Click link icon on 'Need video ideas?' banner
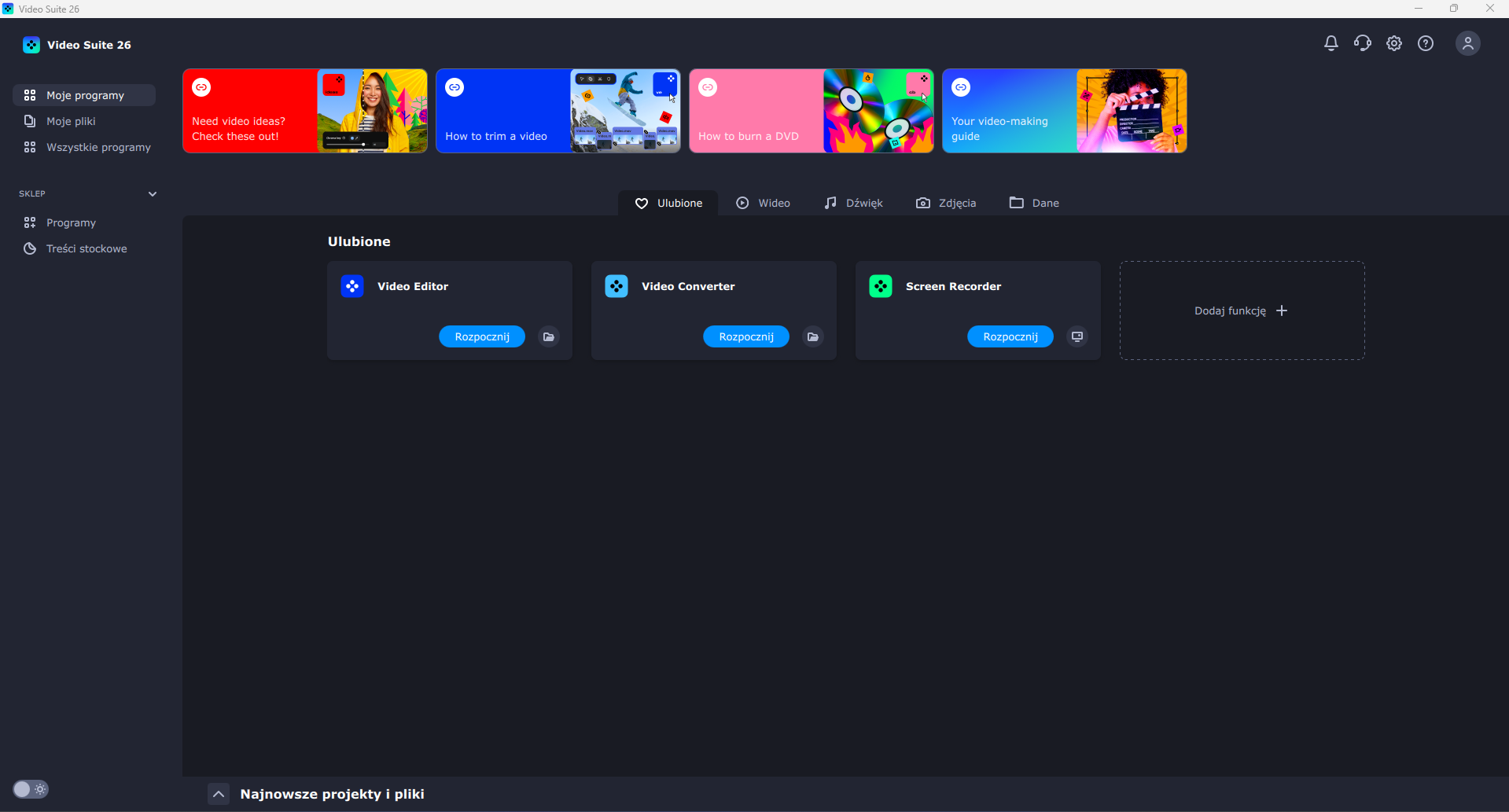1509x812 pixels. click(x=201, y=87)
